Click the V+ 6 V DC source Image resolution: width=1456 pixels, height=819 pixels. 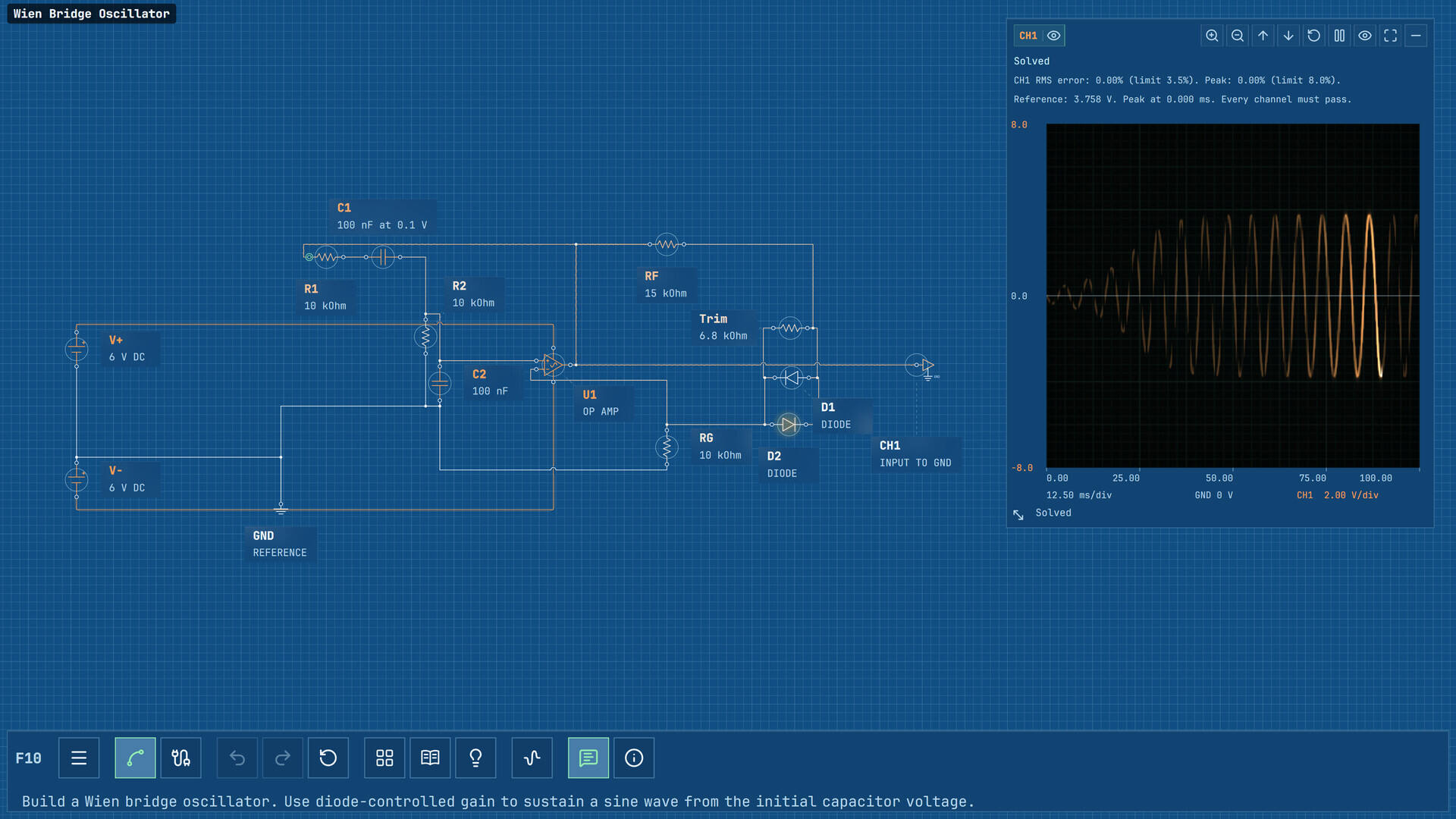point(77,349)
